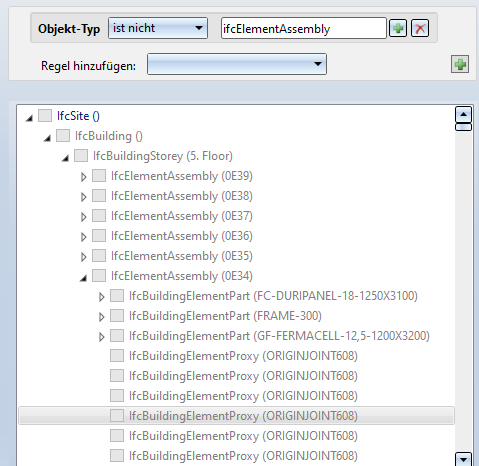Select the IfcBuilding () label
Image resolution: width=479 pixels, height=466 pixels.
click(109, 136)
